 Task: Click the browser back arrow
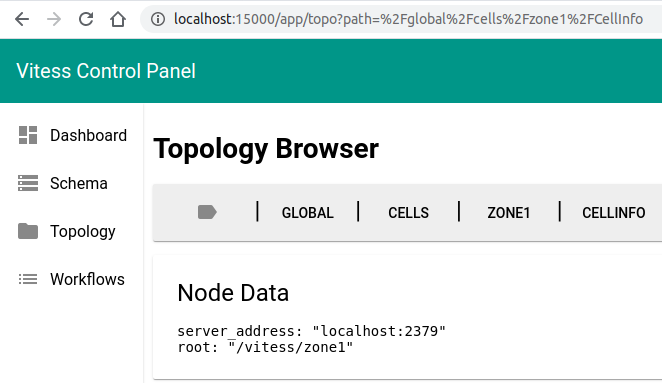pos(22,19)
